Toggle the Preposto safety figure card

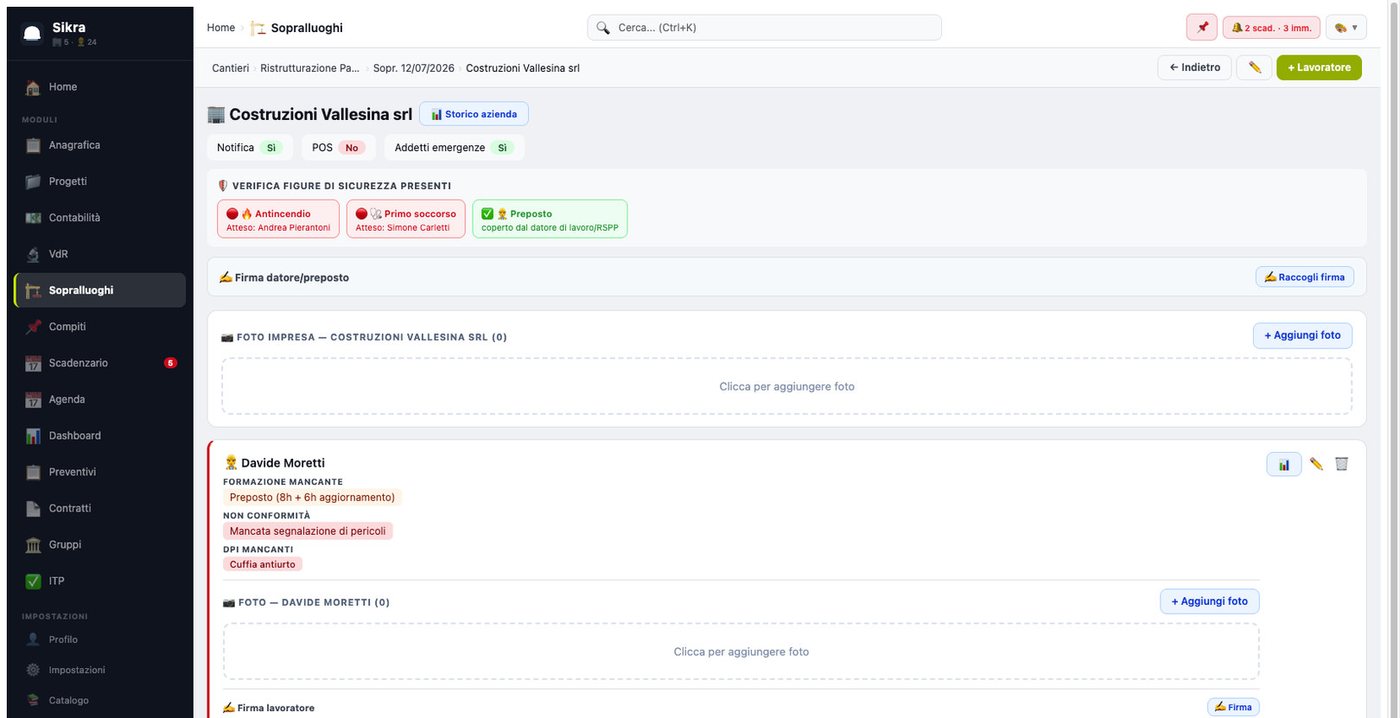tap(550, 219)
